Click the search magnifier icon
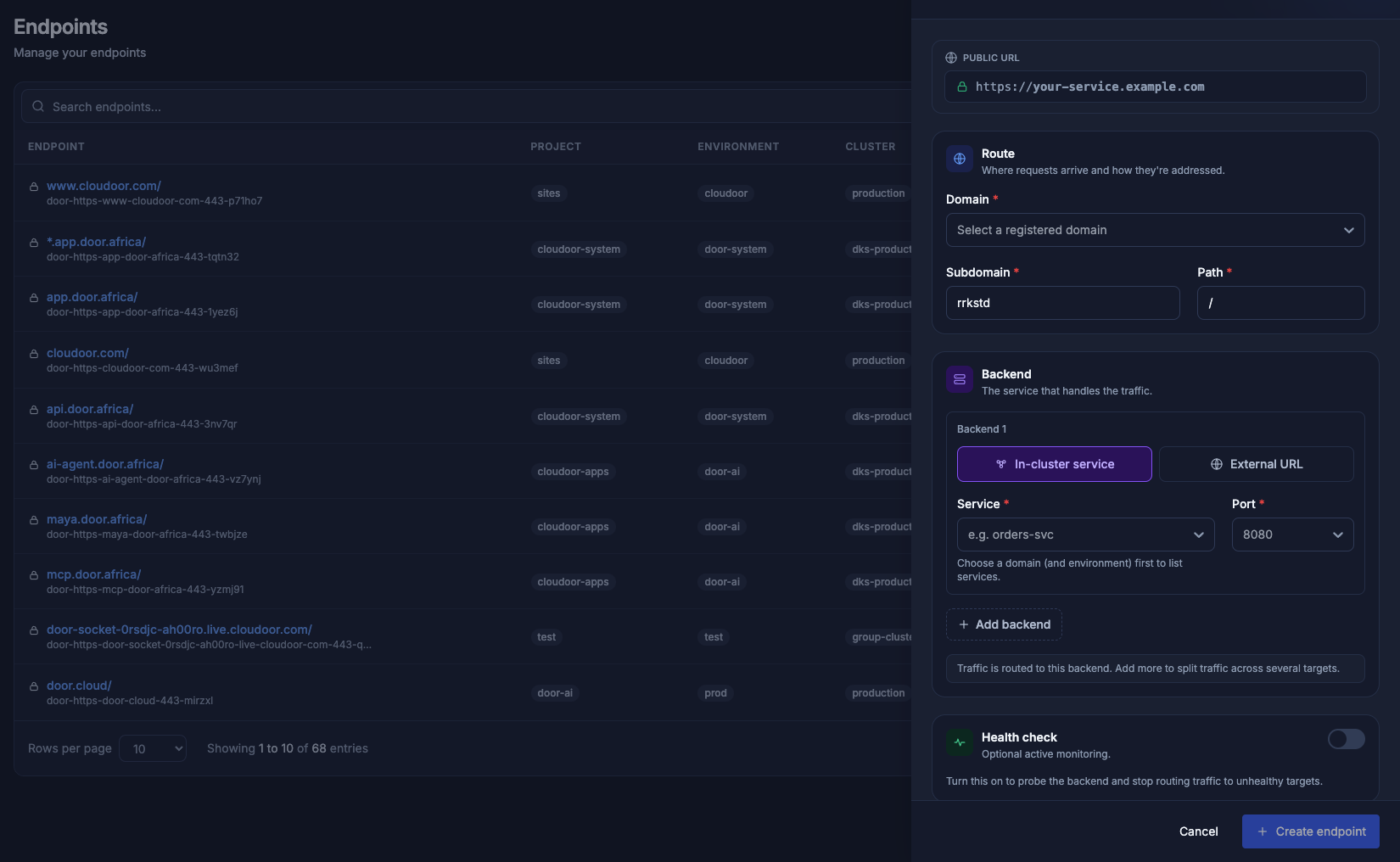The width and height of the screenshot is (1400, 862). 38,107
